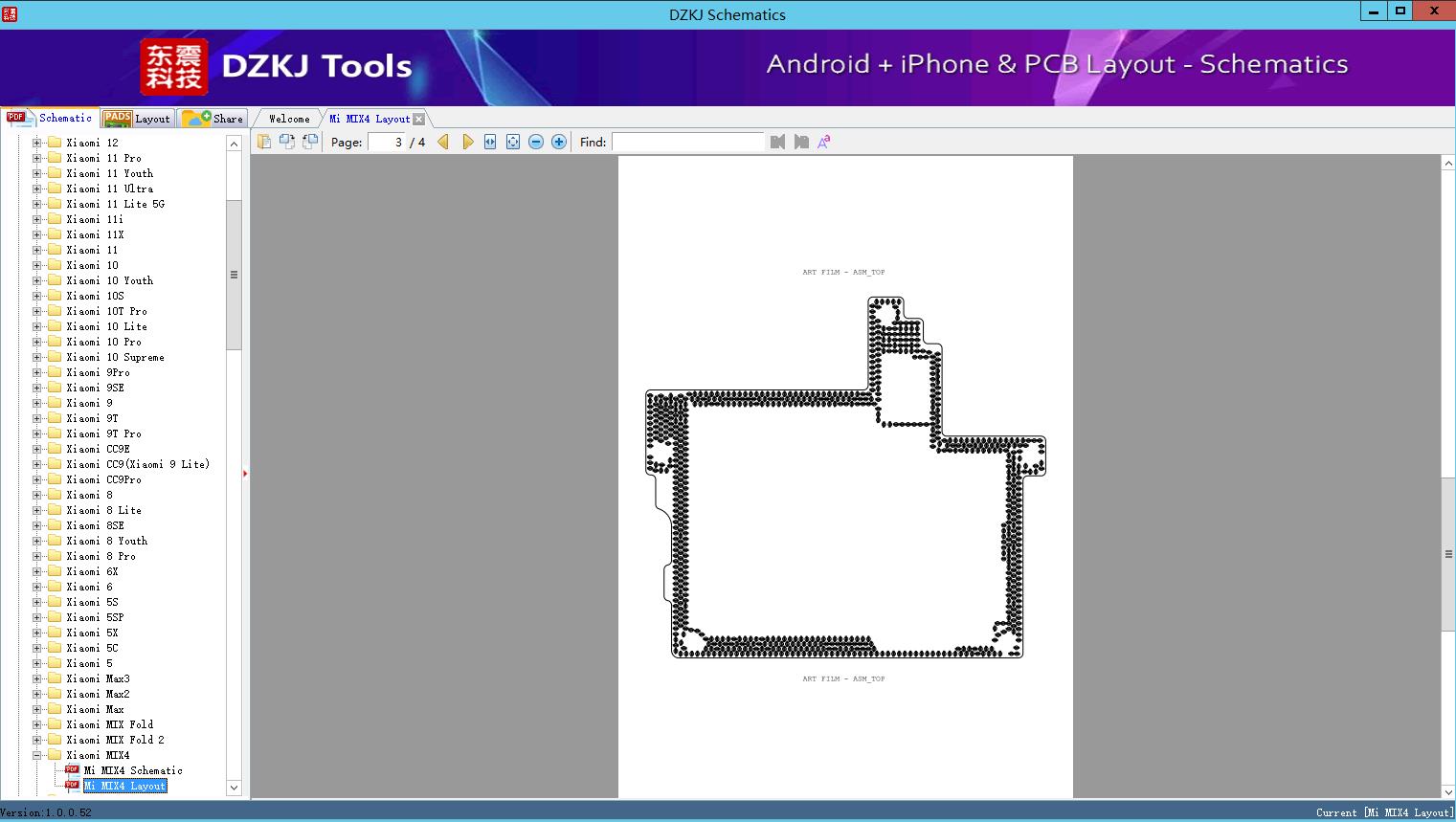
Task: Select the Xiaomi 11X folder
Action: 96,234
